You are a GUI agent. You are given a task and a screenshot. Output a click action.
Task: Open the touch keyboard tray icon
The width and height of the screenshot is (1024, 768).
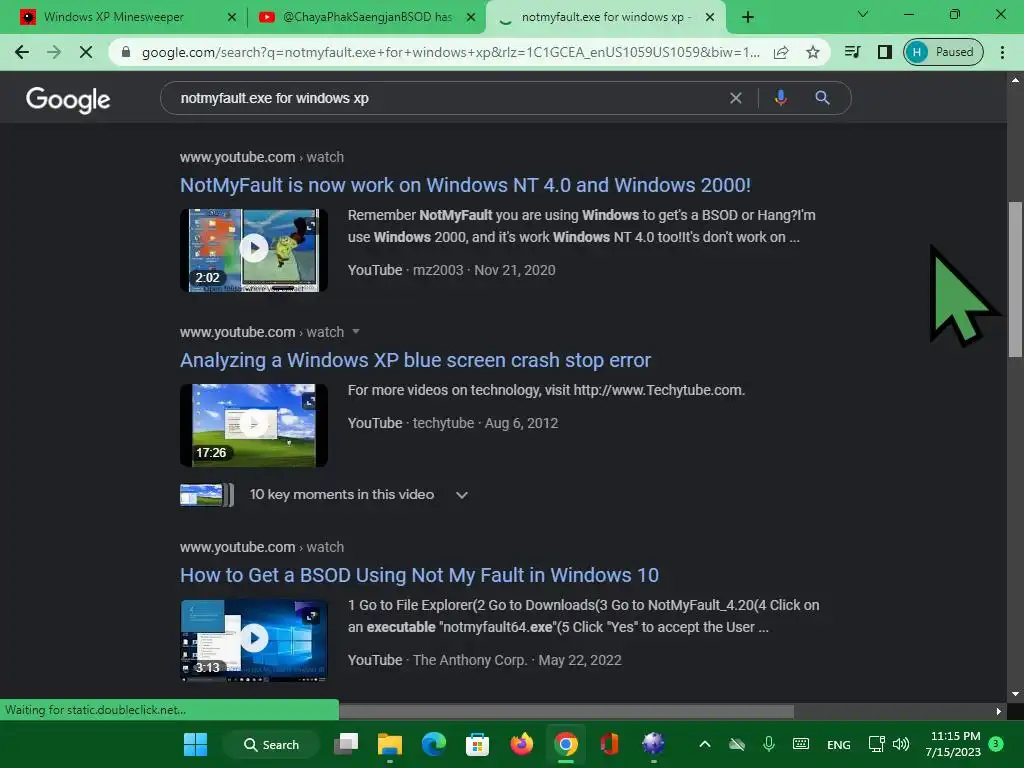pyautogui.click(x=801, y=744)
